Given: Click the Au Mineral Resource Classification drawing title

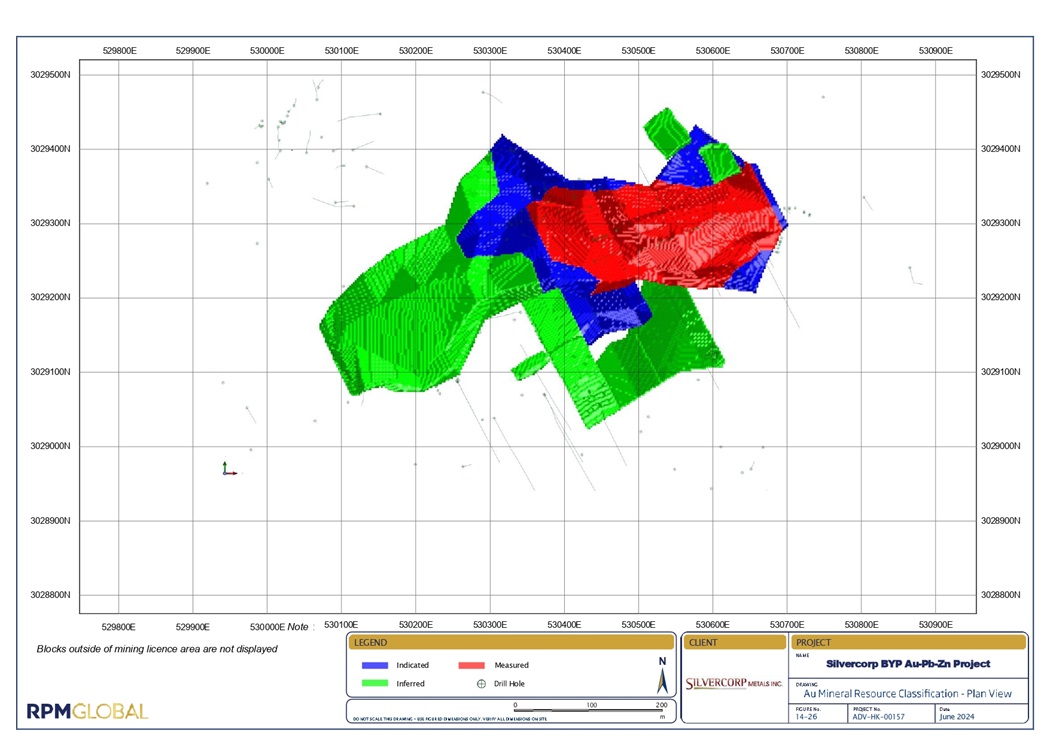Looking at the screenshot, I should [907, 693].
